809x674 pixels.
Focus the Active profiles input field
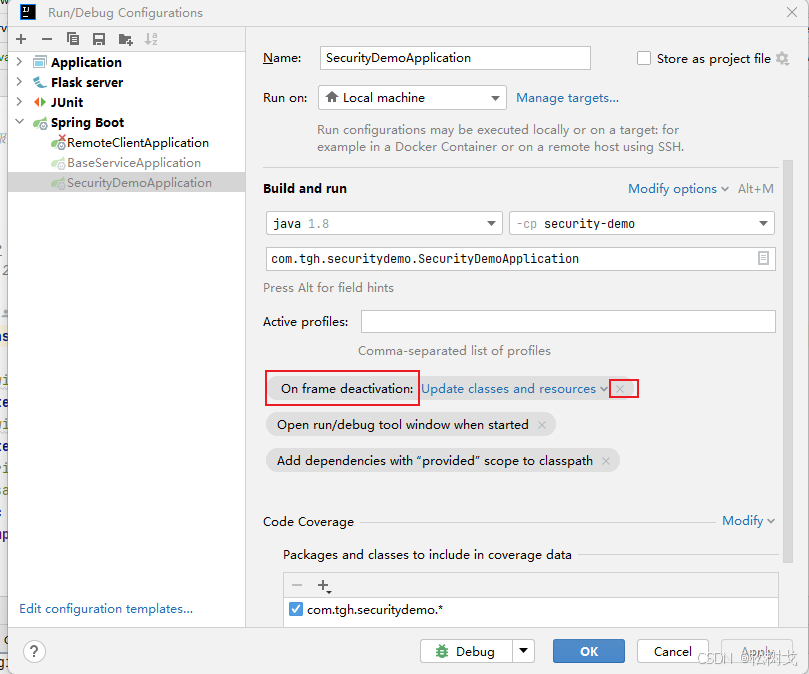[x=568, y=322]
